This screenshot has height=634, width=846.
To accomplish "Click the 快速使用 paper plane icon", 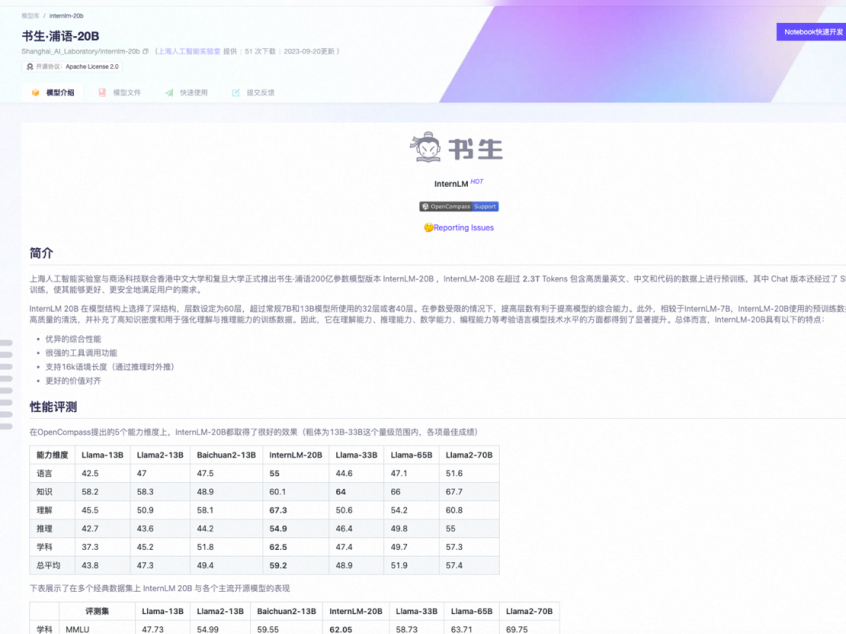I will [169, 93].
